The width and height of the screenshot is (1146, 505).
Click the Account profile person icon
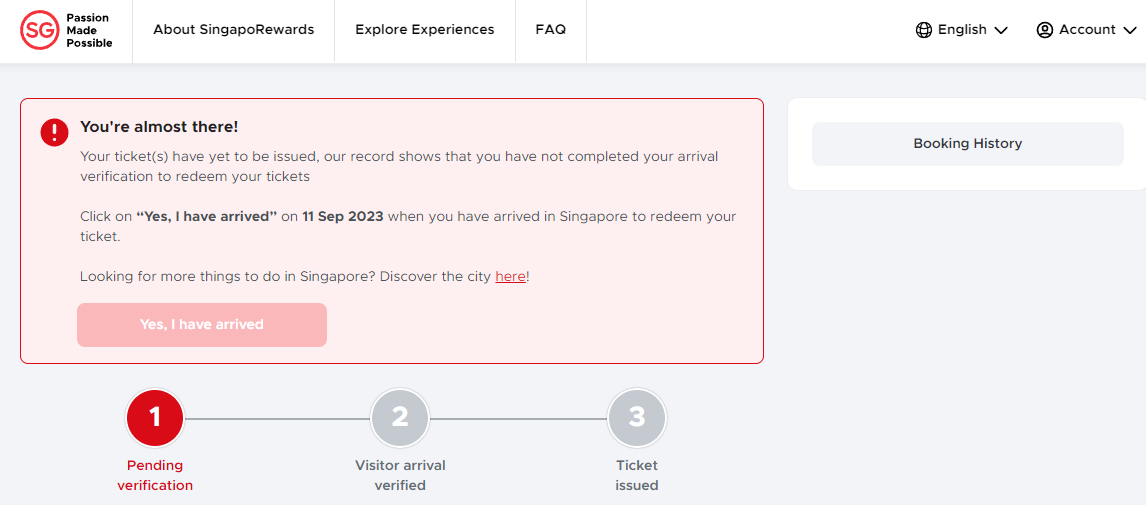(1045, 30)
